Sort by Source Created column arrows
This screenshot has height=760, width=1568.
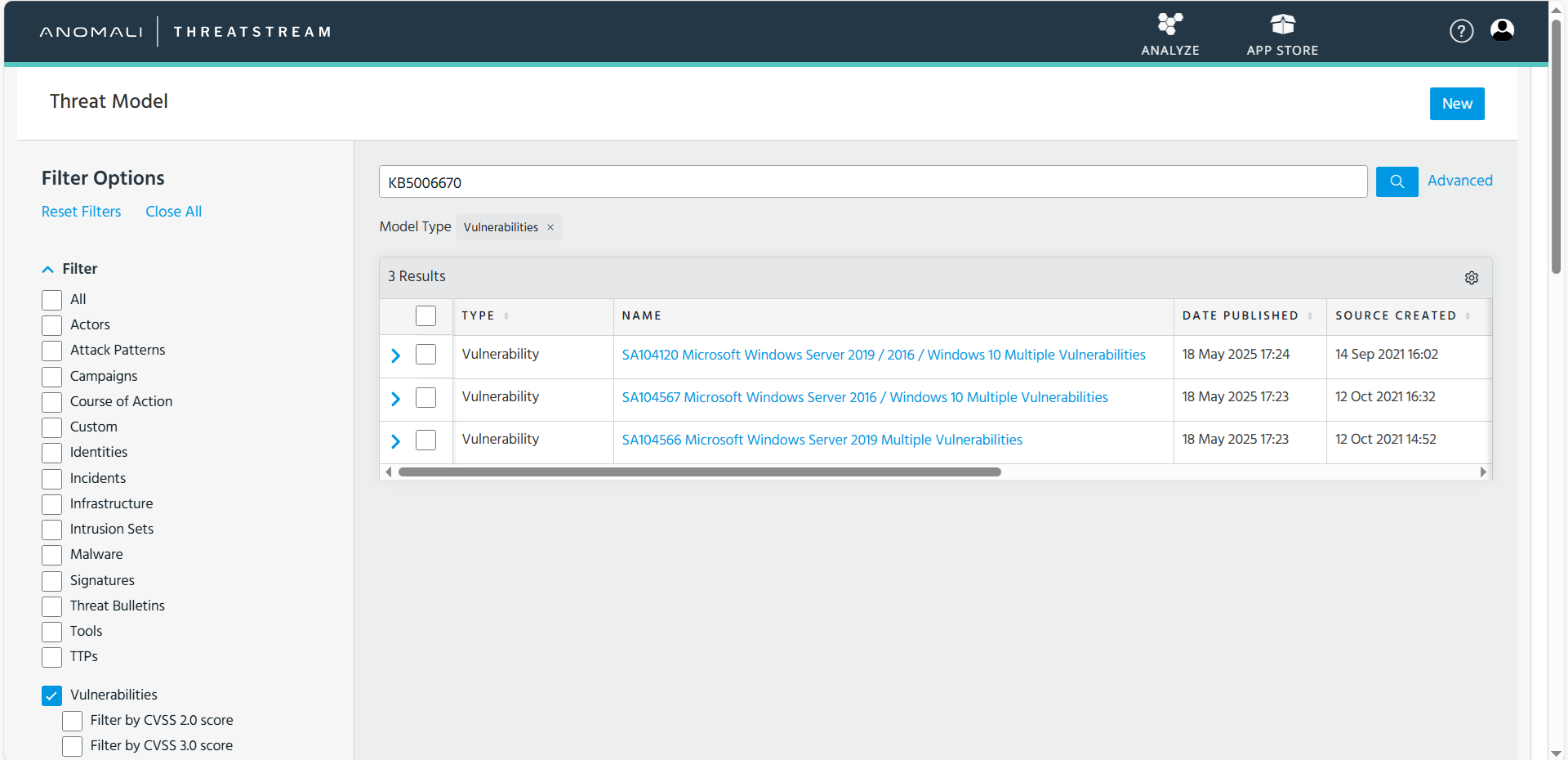pyautogui.click(x=1468, y=316)
